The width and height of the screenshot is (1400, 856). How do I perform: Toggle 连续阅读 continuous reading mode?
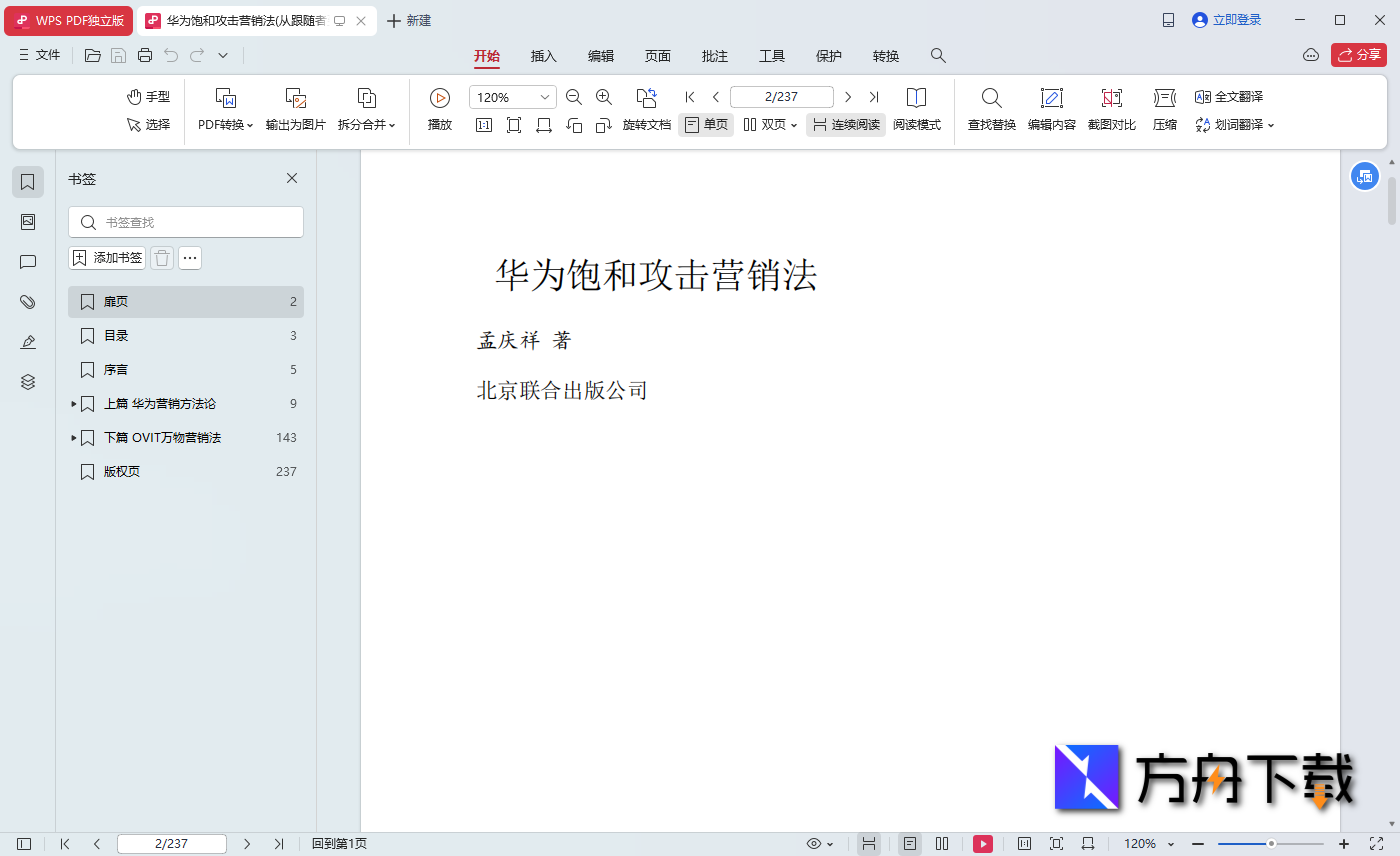(x=845, y=125)
